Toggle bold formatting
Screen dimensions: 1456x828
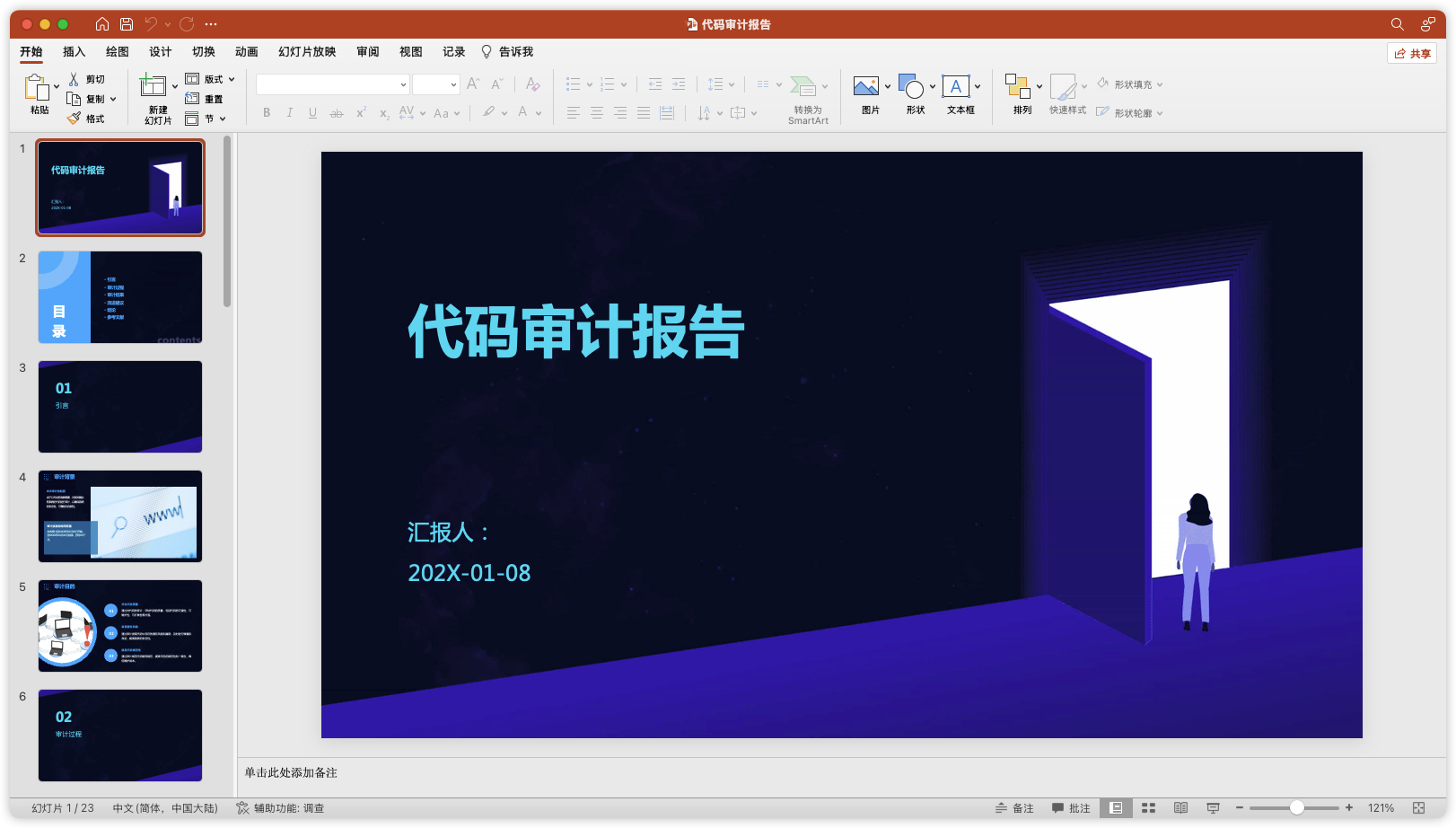(266, 112)
